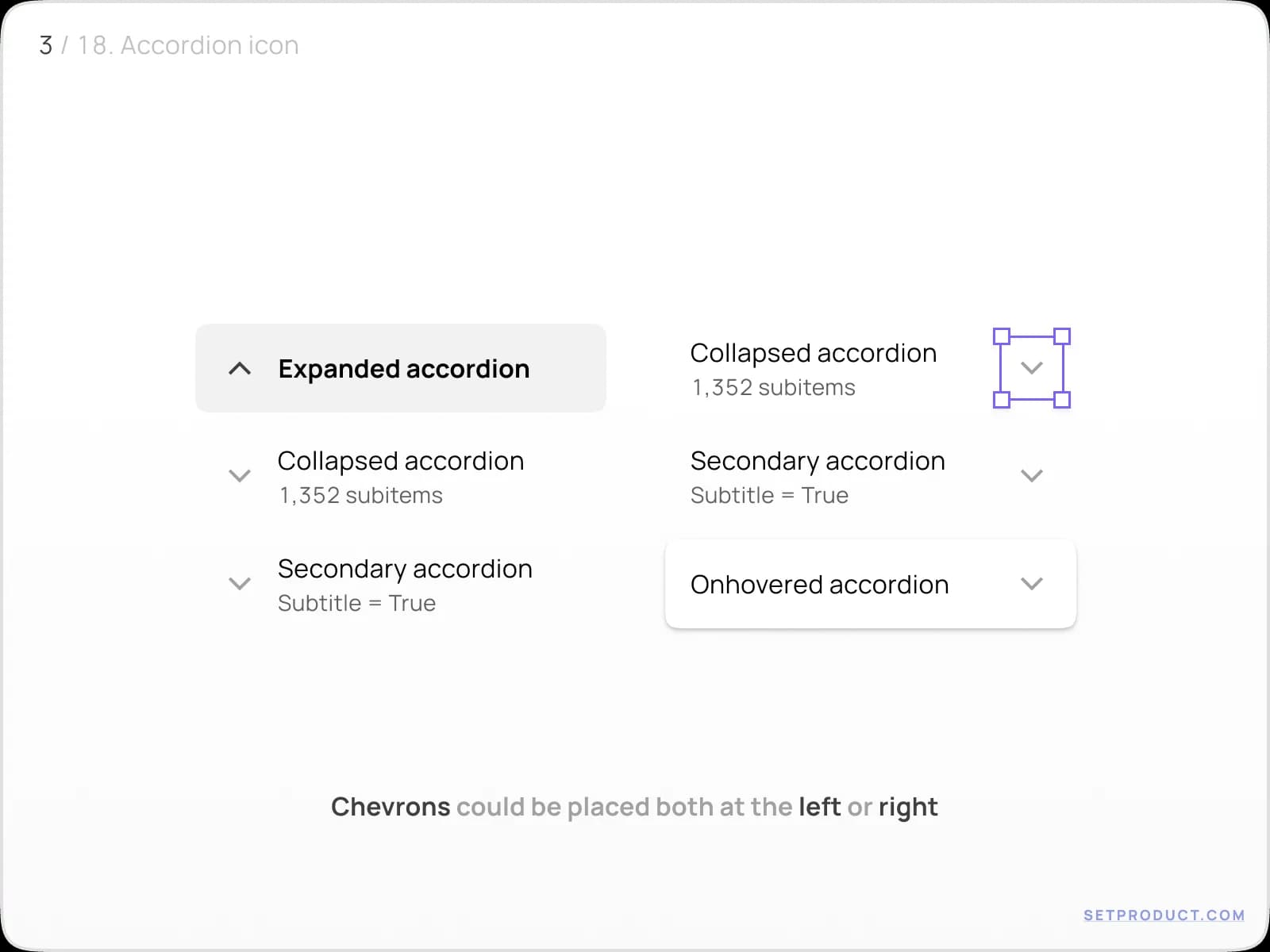The height and width of the screenshot is (952, 1270).
Task: Click the chevron left of Collapsed accordion
Action: [x=241, y=475]
